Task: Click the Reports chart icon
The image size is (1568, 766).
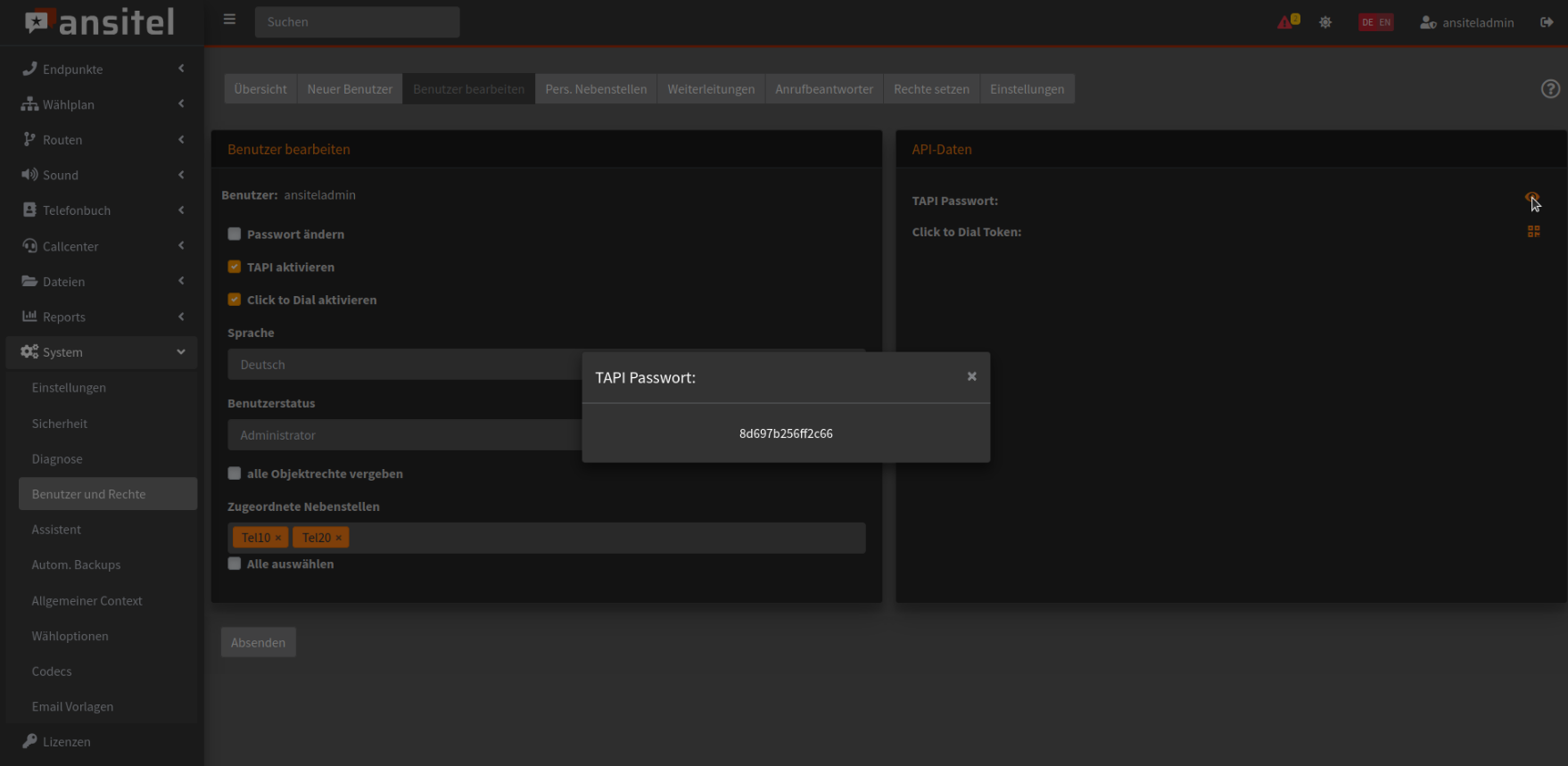Action: [29, 316]
